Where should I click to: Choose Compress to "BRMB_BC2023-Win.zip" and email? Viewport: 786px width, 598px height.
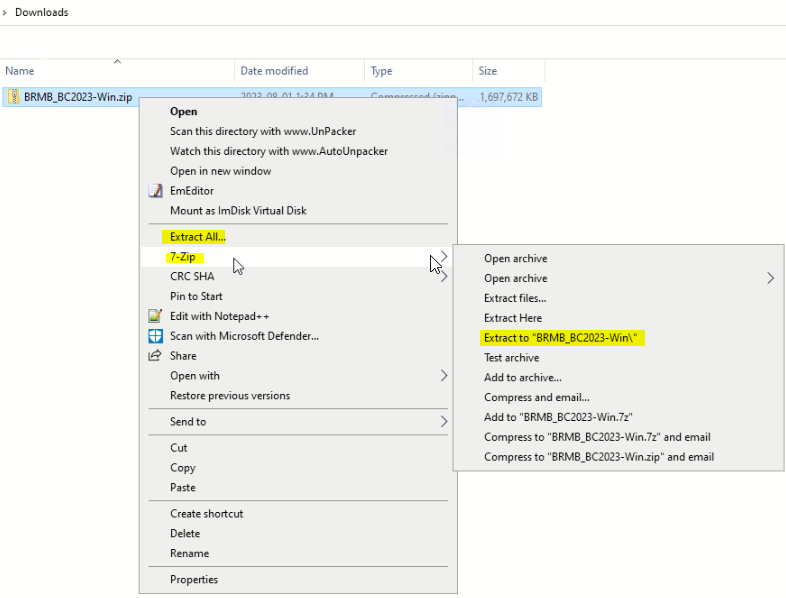tap(599, 457)
